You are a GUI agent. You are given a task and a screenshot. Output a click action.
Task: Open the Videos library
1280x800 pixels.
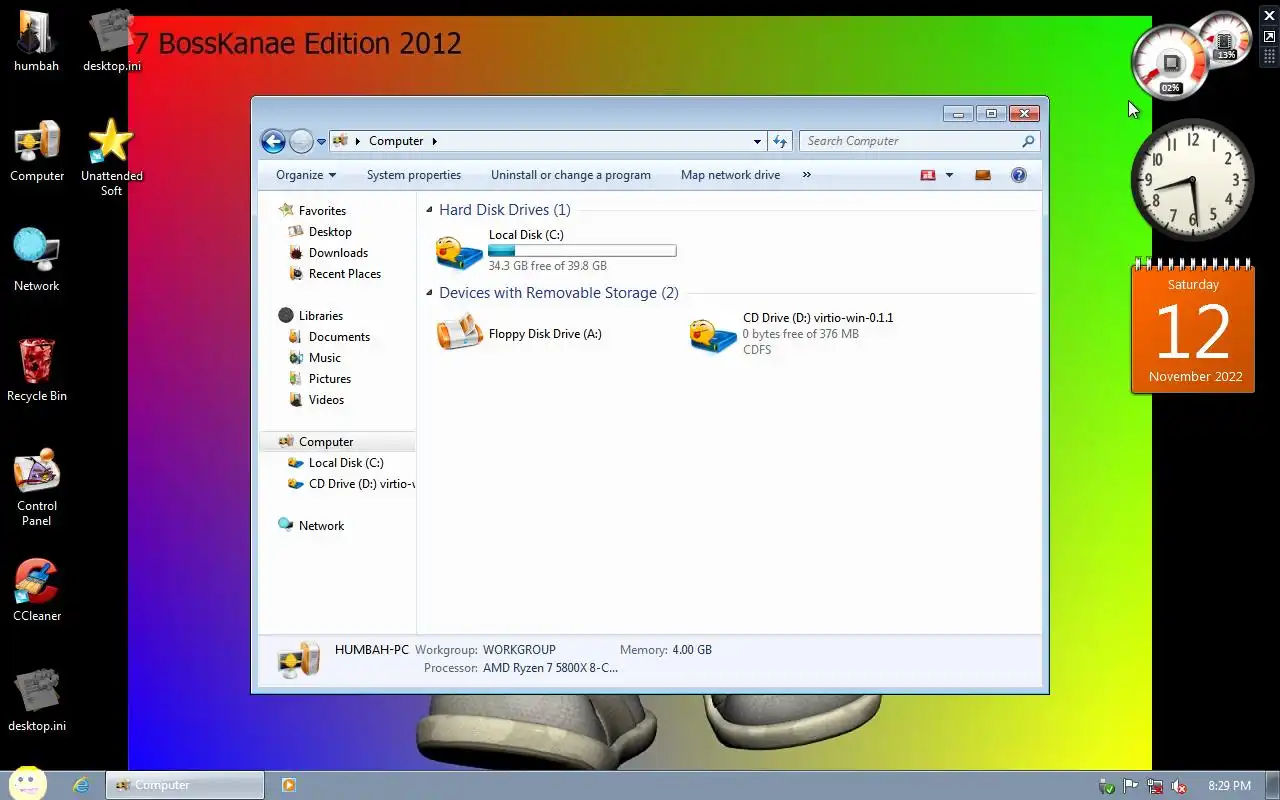tap(326, 400)
